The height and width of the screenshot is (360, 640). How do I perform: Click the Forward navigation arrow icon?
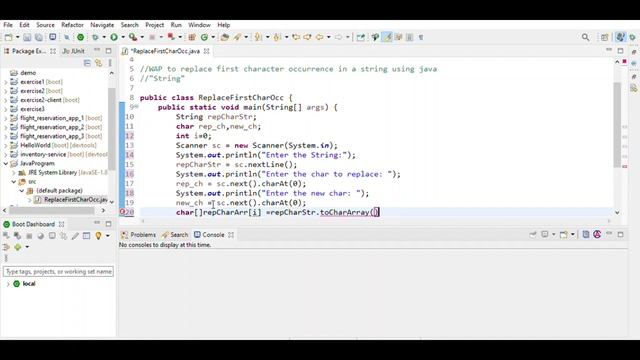(338, 37)
